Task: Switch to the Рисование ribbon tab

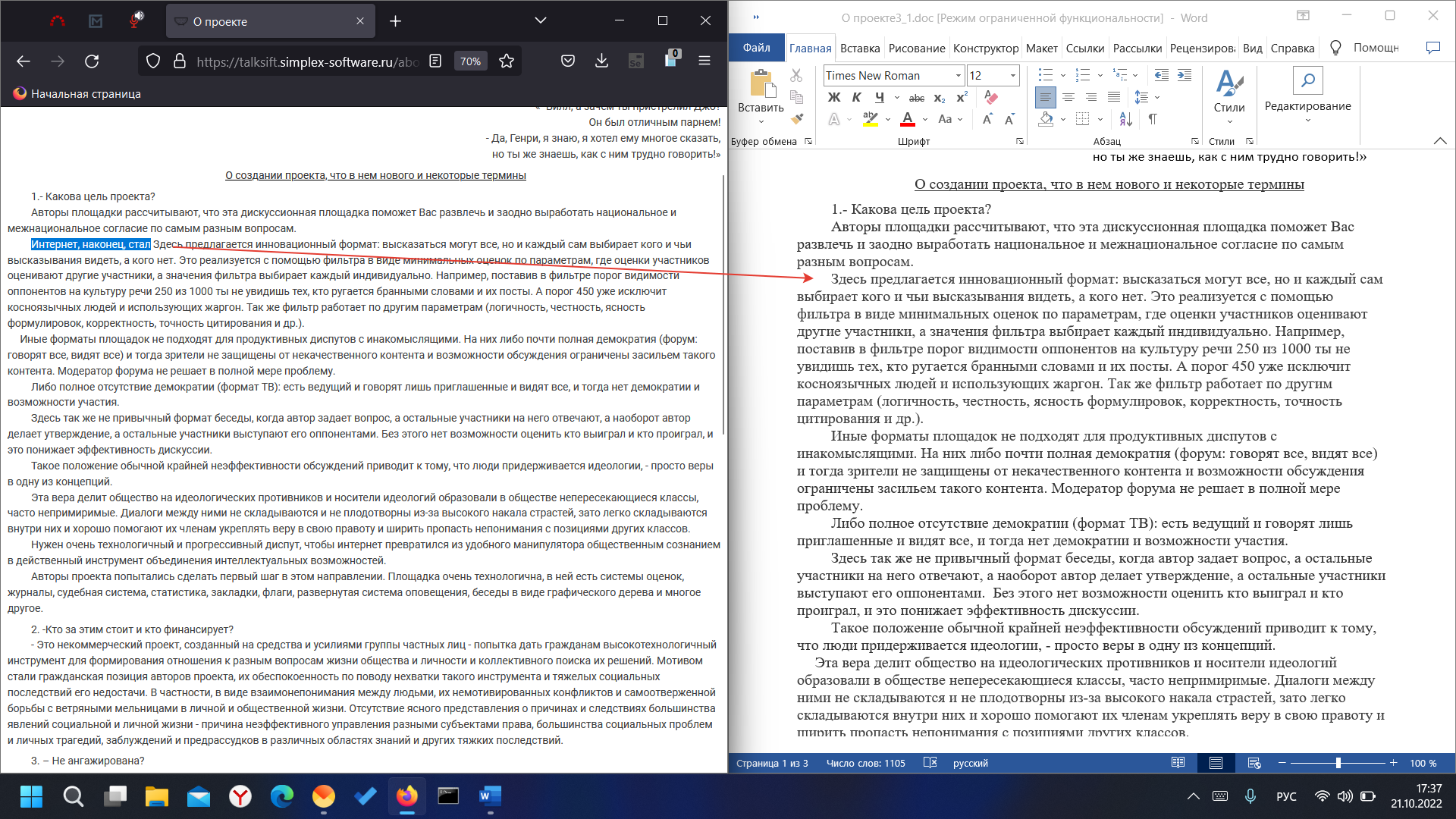Action: (x=917, y=48)
